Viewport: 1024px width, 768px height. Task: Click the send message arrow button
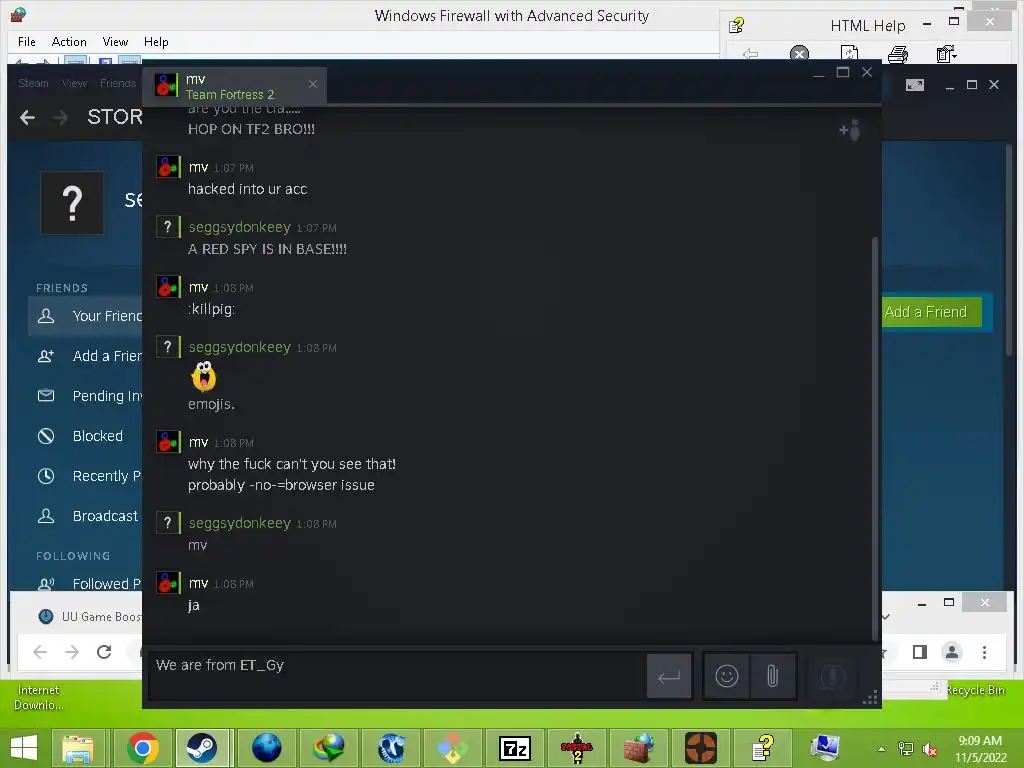point(669,677)
